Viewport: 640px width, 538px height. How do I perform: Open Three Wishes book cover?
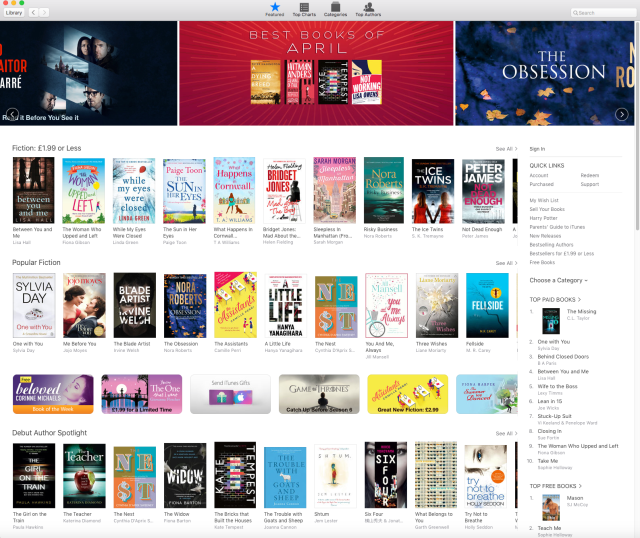click(x=437, y=305)
